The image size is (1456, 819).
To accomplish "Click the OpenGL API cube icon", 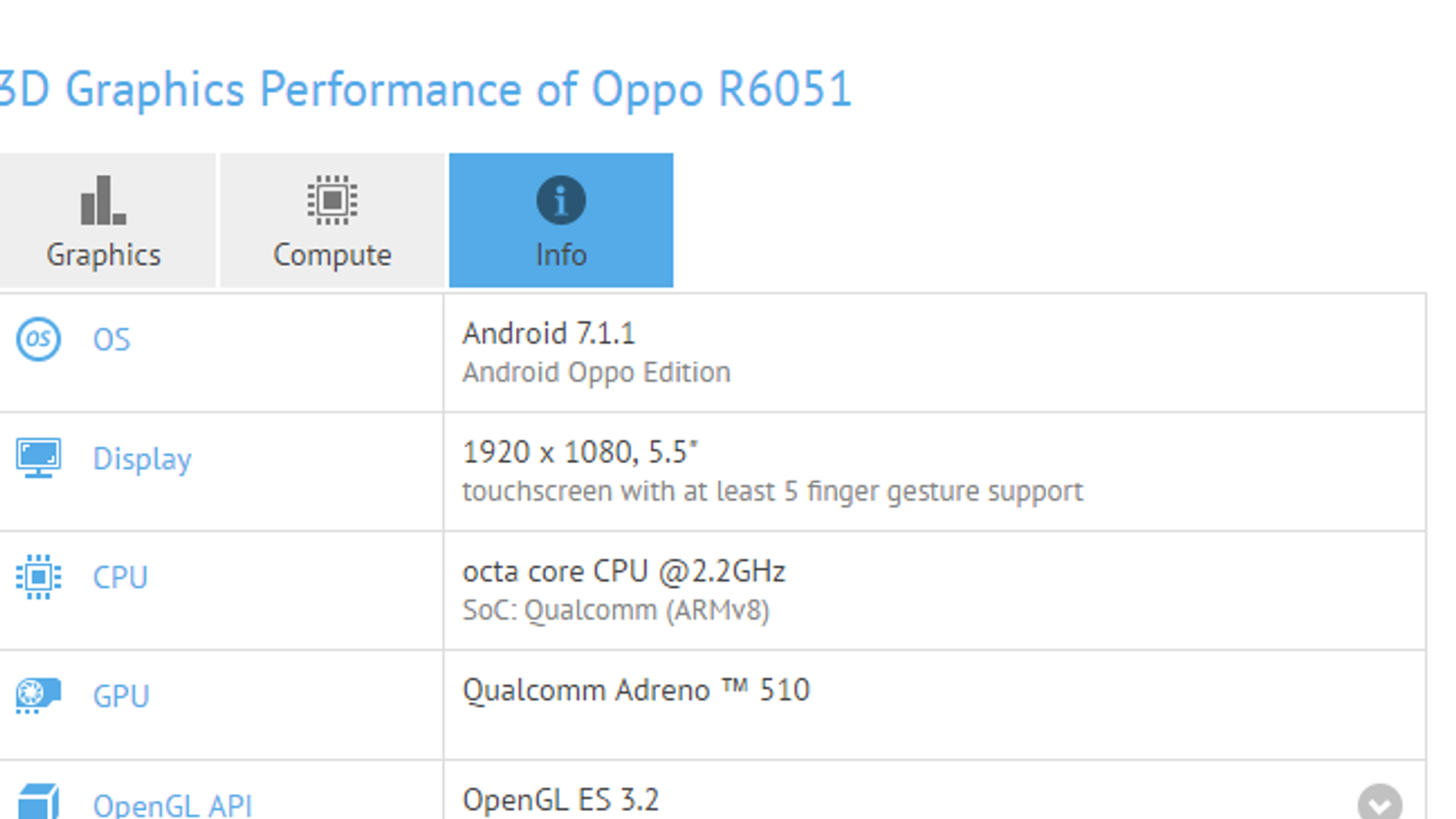I will tap(38, 803).
